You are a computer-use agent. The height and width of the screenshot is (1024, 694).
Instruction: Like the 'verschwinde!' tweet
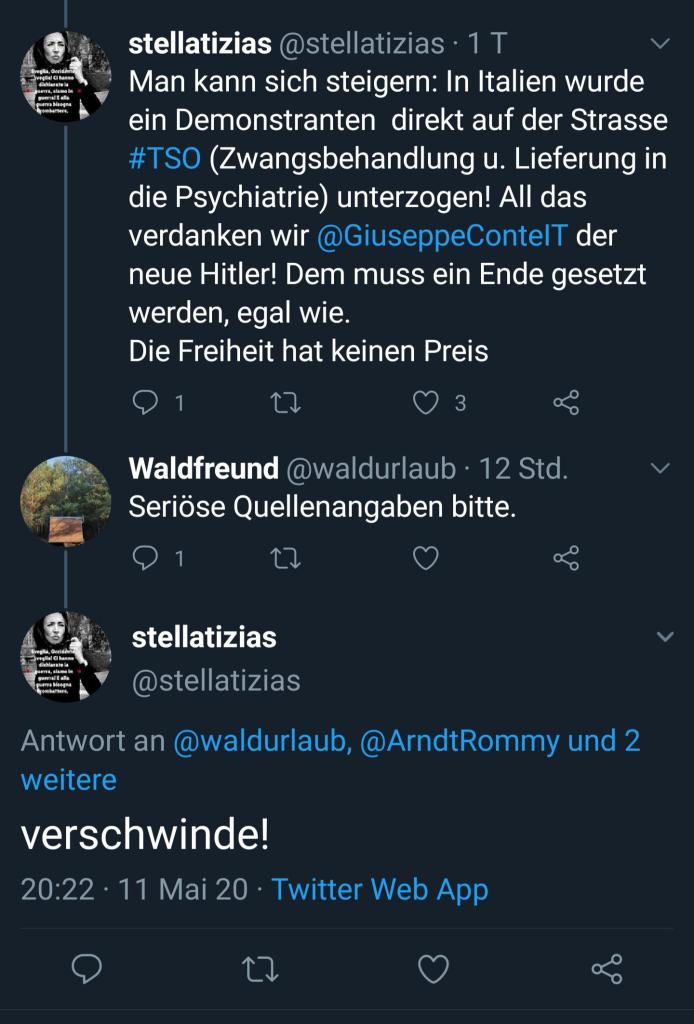pos(433,968)
